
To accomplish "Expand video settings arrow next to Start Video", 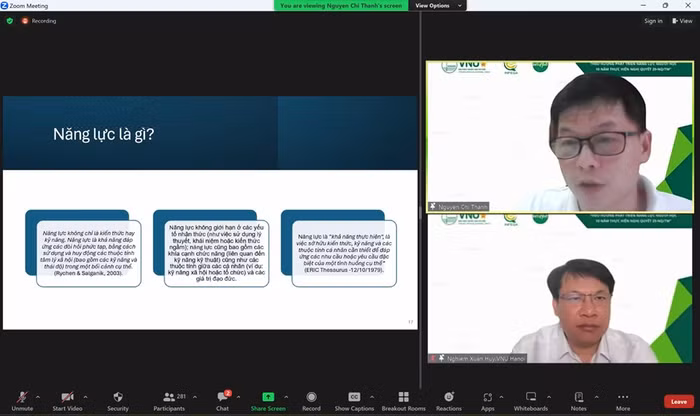I will [x=89, y=396].
